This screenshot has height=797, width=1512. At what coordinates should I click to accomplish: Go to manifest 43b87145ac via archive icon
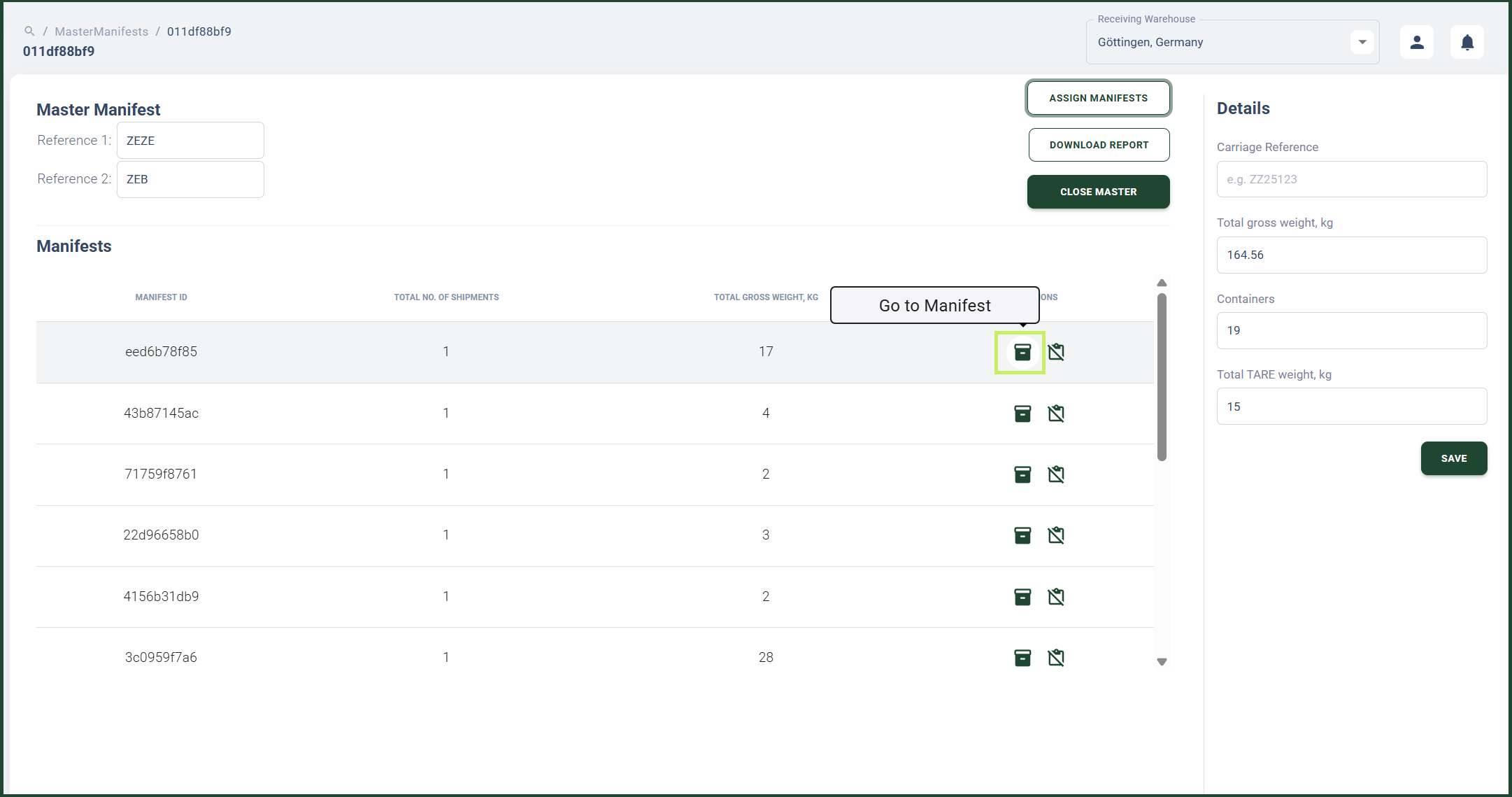[x=1022, y=414]
